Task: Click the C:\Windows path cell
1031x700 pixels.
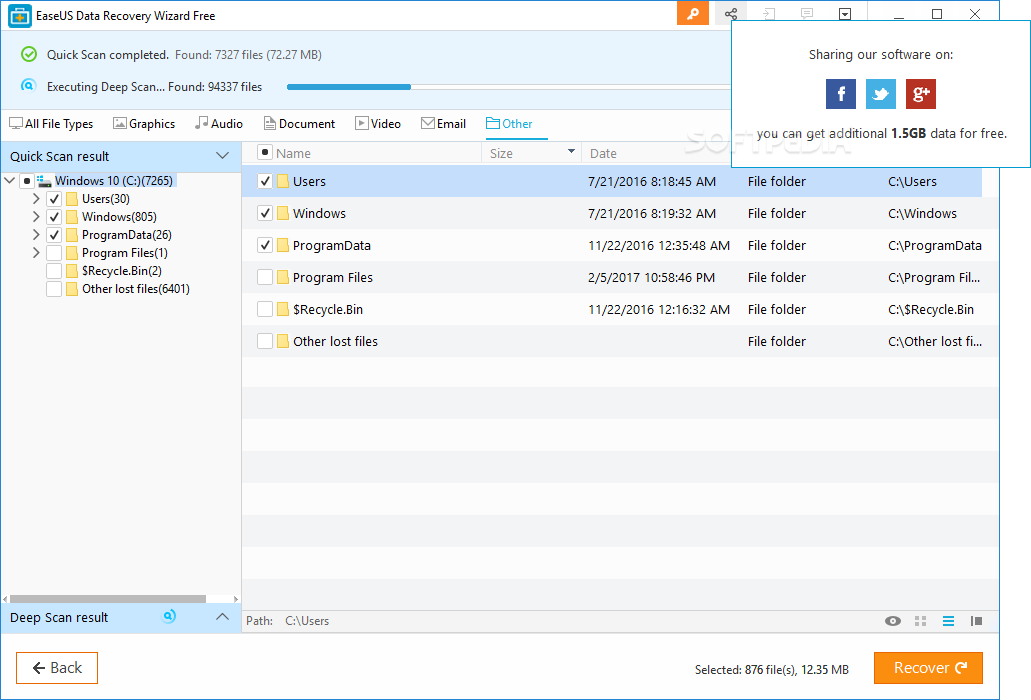Action: [x=922, y=214]
